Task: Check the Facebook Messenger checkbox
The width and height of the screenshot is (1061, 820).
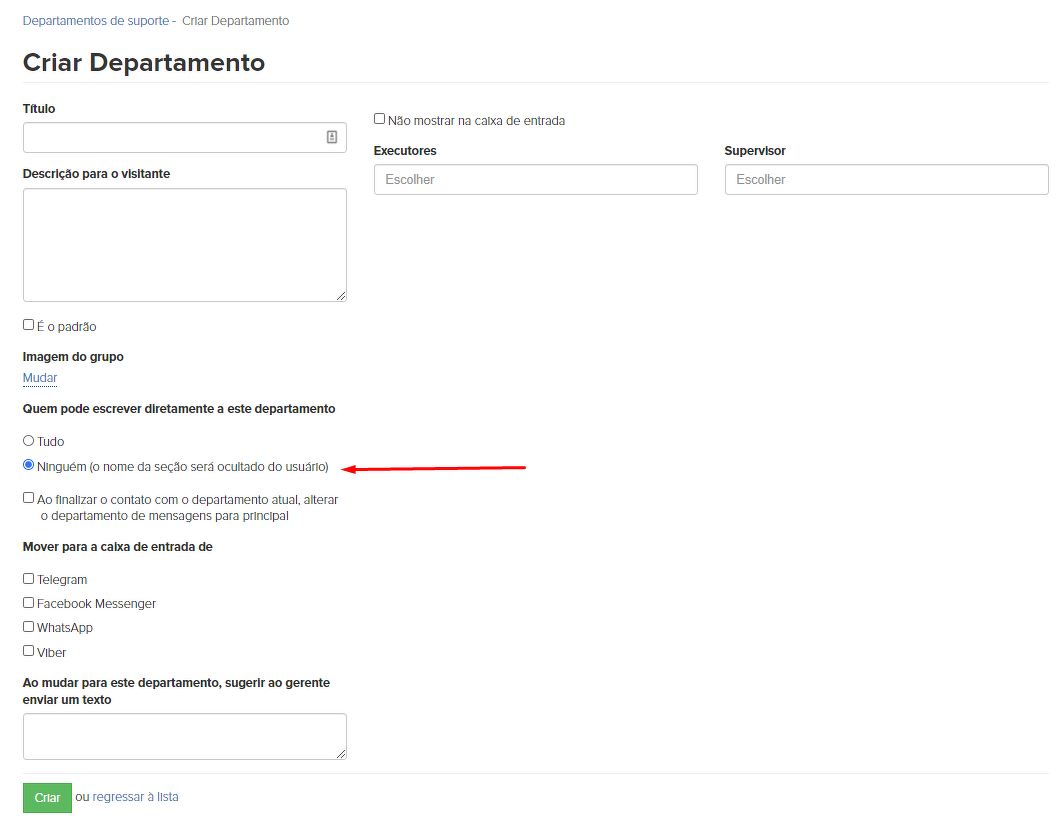Action: (x=29, y=602)
